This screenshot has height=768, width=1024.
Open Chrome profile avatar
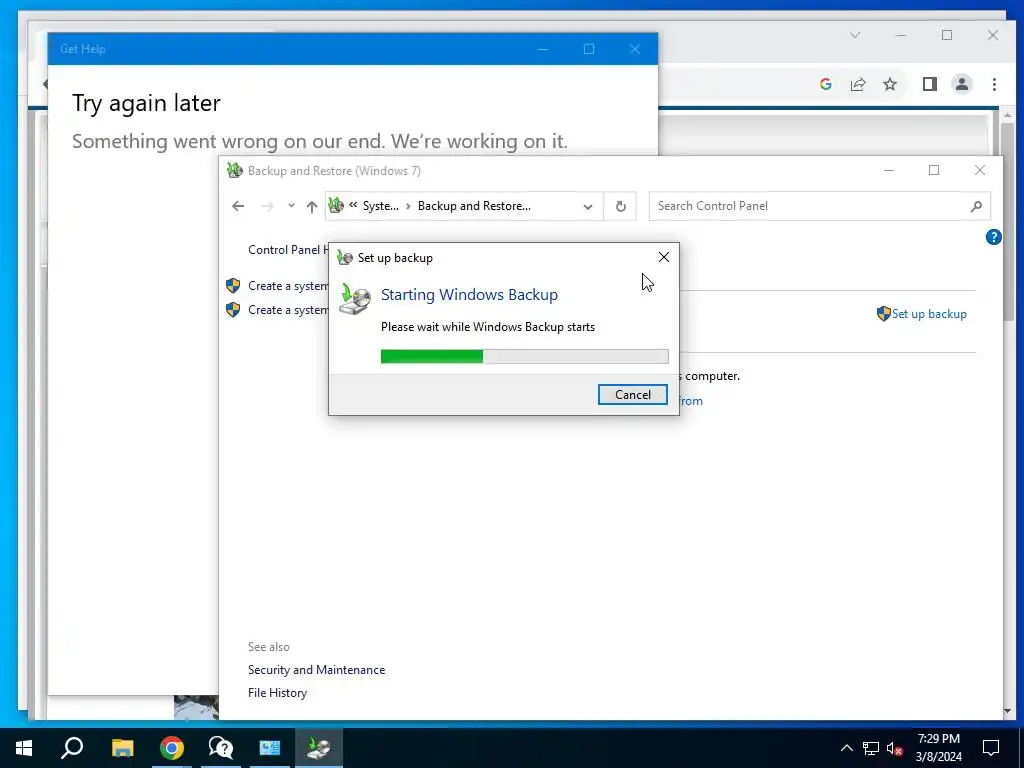point(961,84)
